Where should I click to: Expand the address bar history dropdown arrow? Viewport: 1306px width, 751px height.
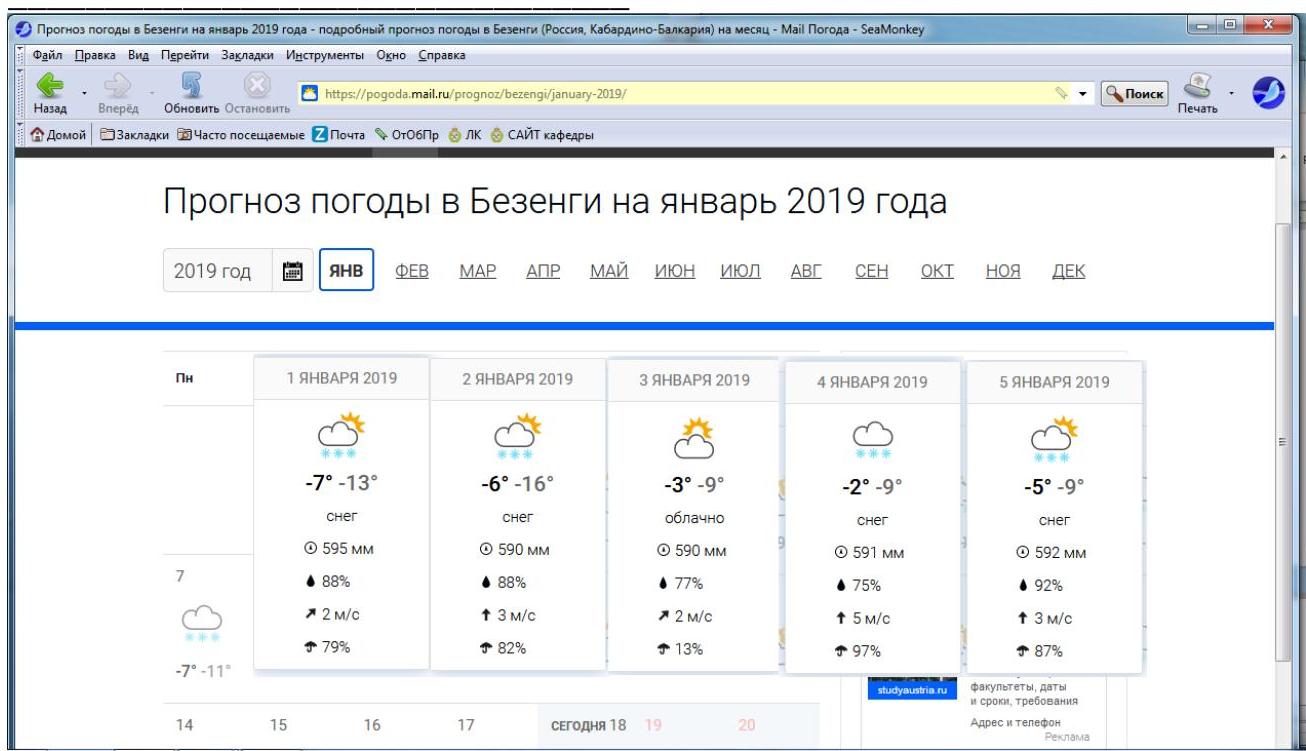pyautogui.click(x=1083, y=94)
